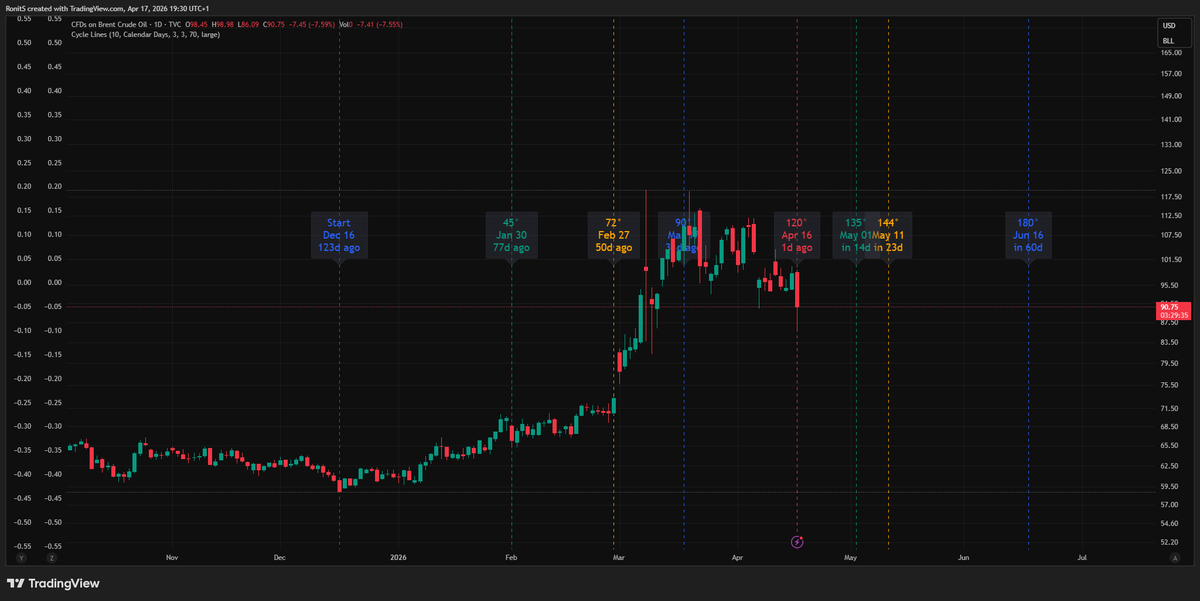Switch the price unit to BLL

pos(1169,41)
